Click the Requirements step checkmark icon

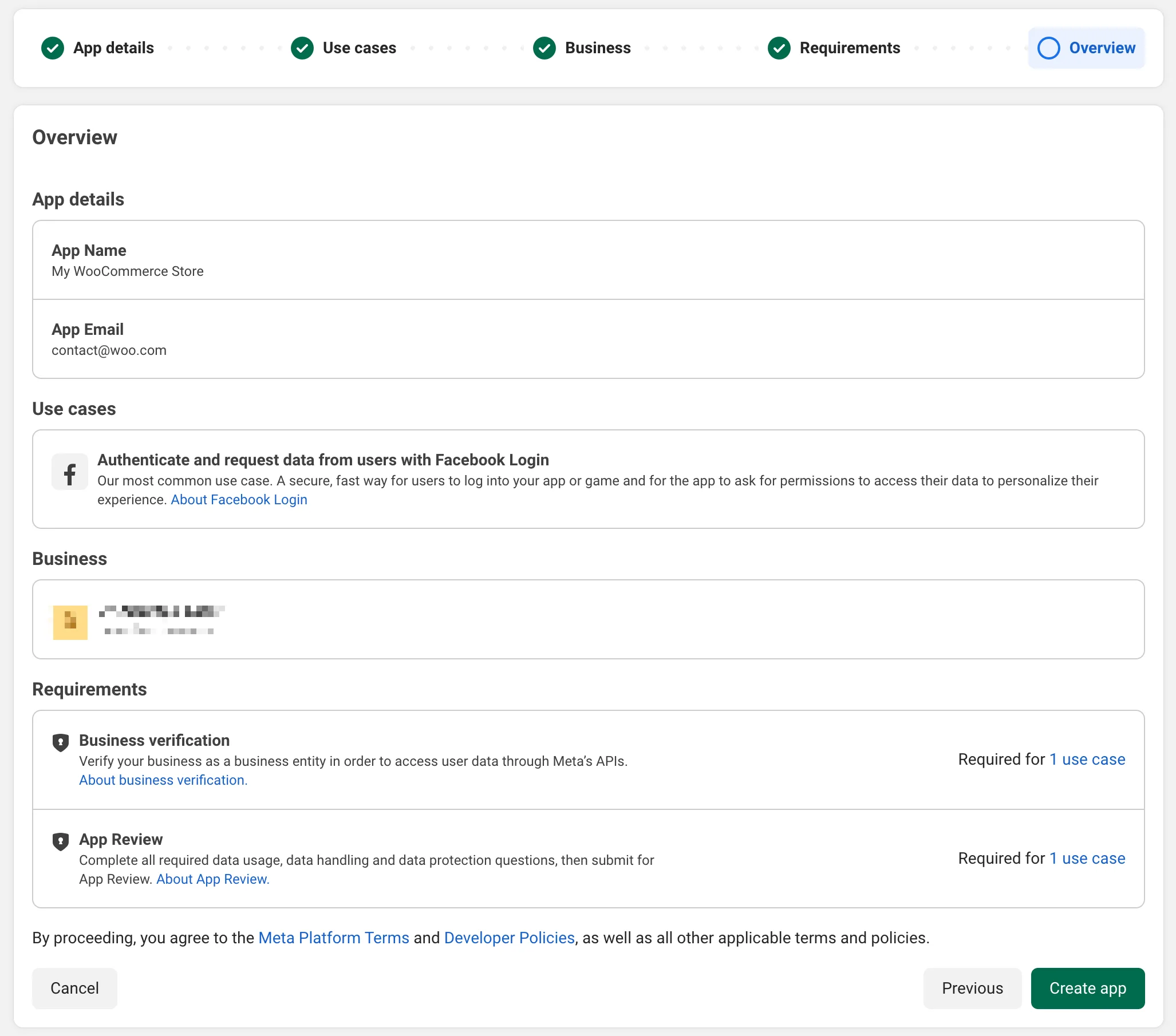coord(779,48)
